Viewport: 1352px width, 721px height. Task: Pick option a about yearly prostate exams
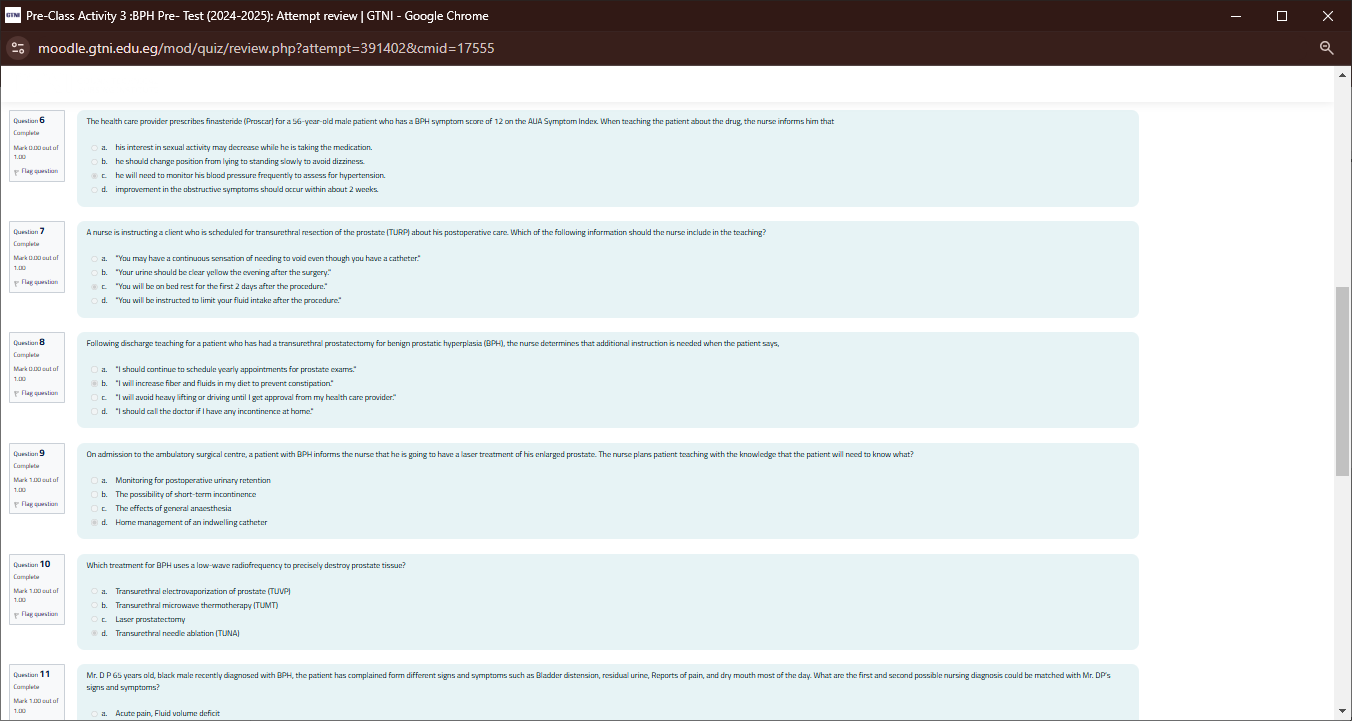pyautogui.click(x=94, y=369)
